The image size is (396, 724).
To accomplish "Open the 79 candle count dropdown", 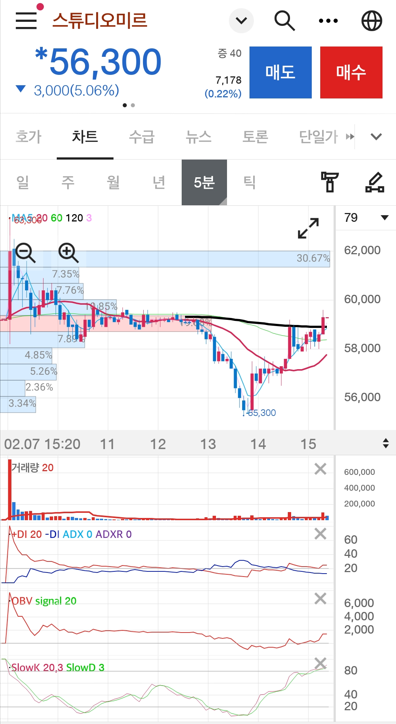I will [366, 217].
